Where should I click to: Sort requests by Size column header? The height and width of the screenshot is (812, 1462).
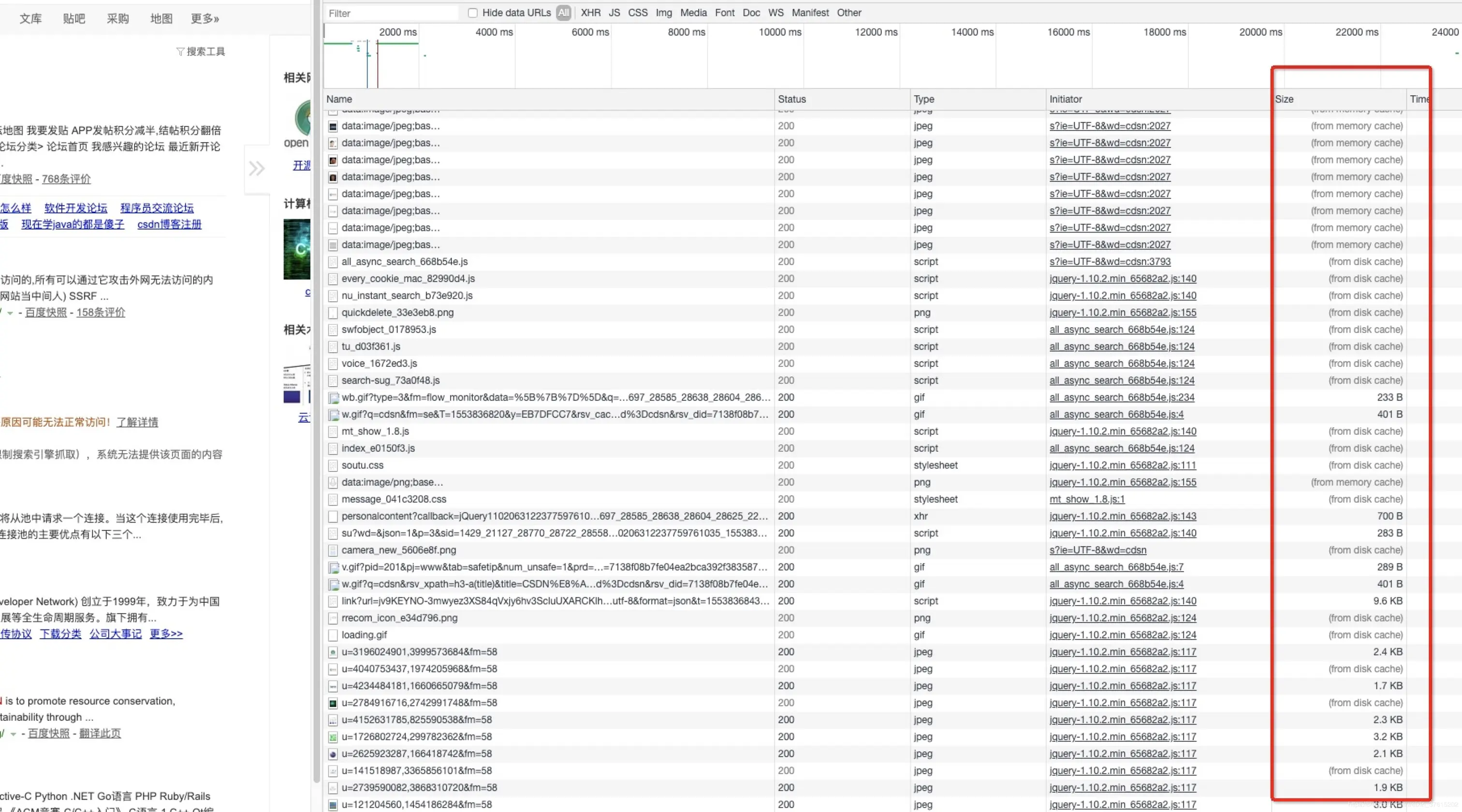point(1339,99)
